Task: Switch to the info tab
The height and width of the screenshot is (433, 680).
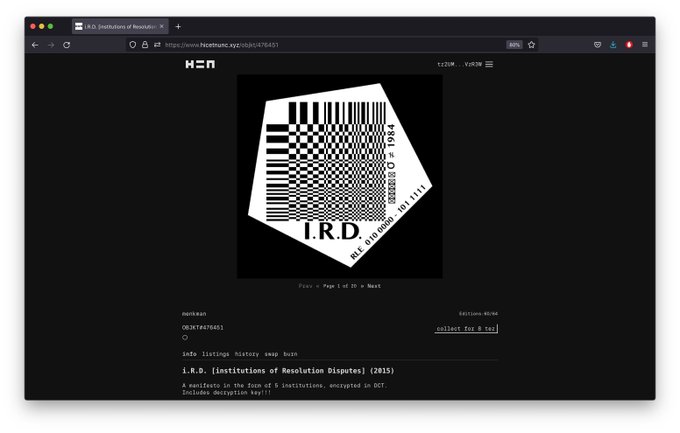Action: click(189, 354)
